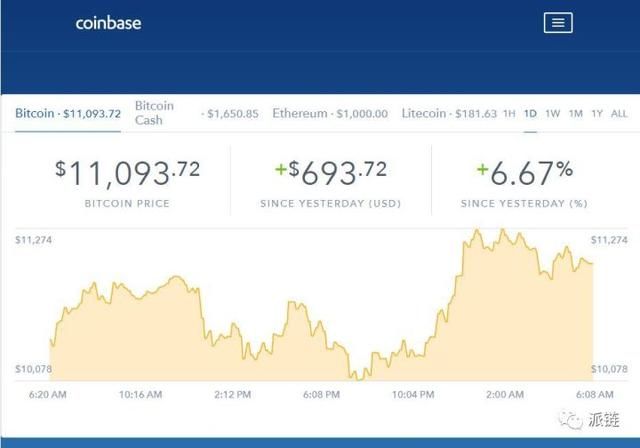Select the Bitcoin tab
This screenshot has height=448, width=640.
tap(68, 113)
